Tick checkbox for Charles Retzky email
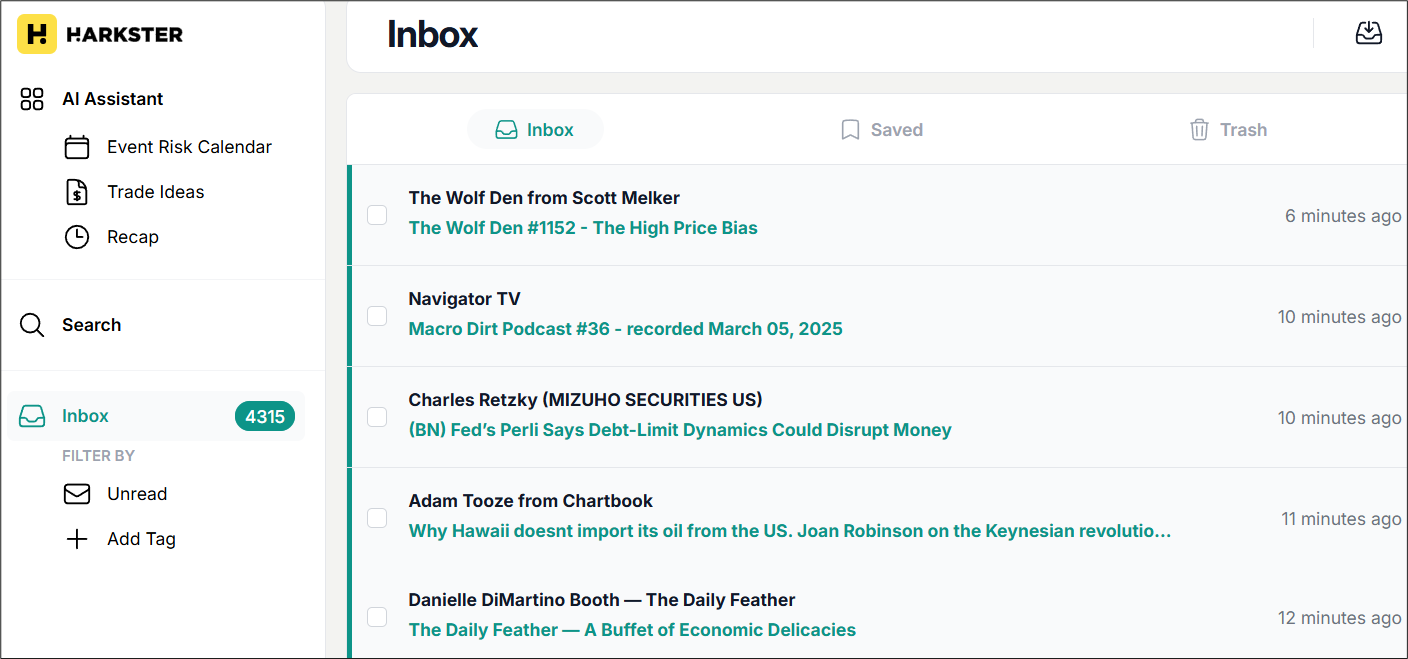Image resolution: width=1408 pixels, height=659 pixels. point(377,417)
